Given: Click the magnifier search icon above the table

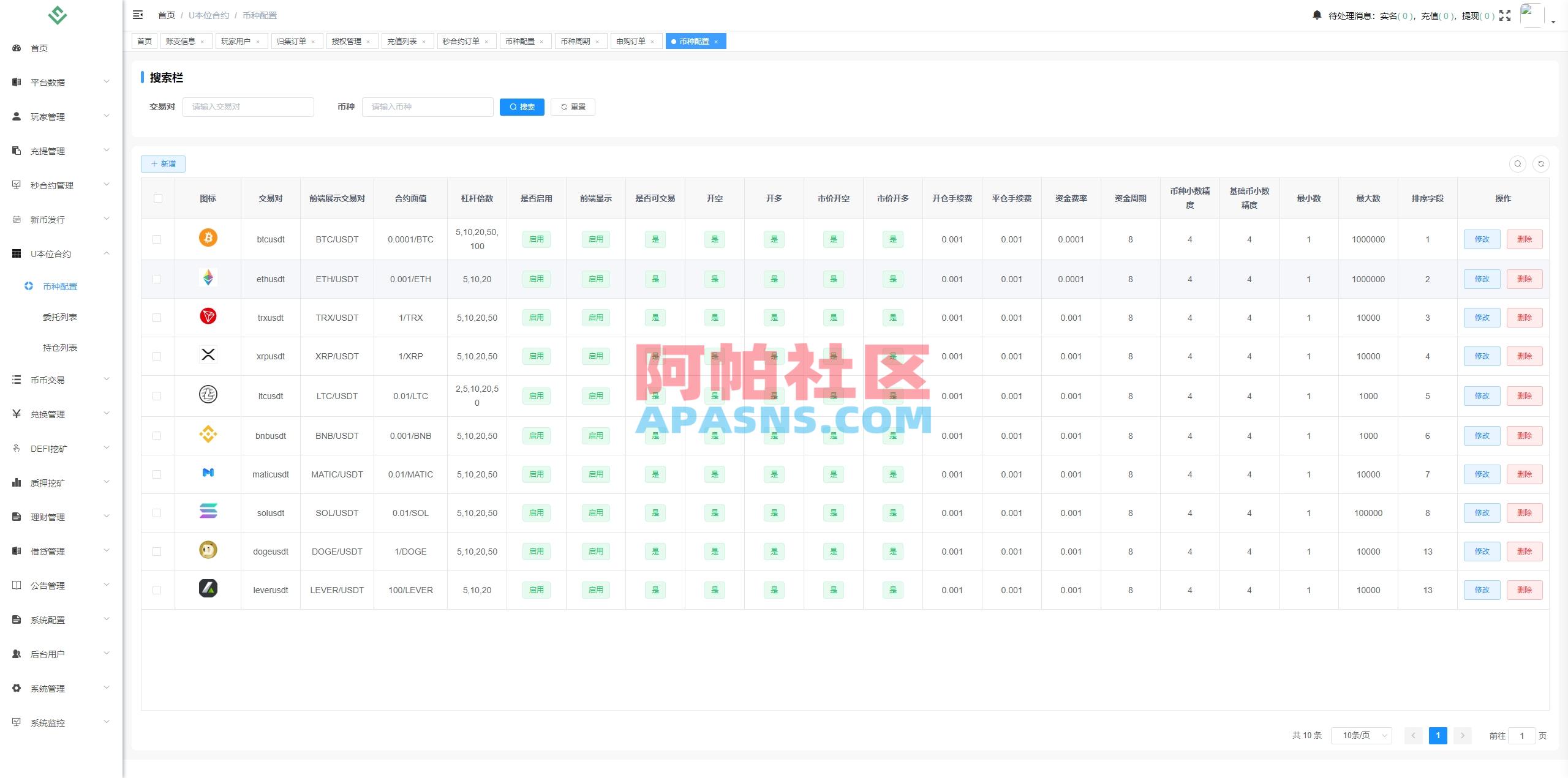Looking at the screenshot, I should pos(1518,163).
